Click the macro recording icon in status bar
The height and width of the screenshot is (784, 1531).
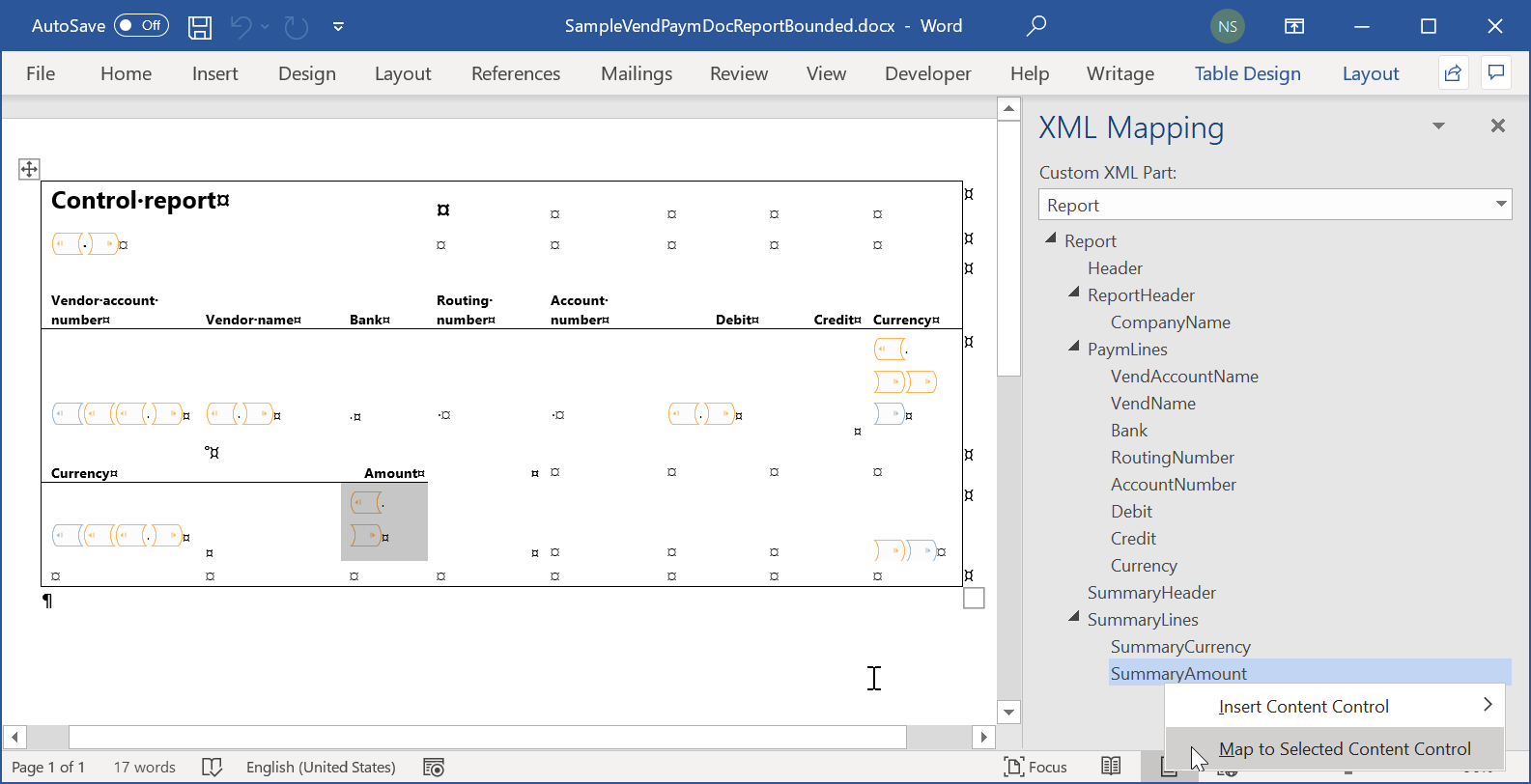tap(434, 768)
